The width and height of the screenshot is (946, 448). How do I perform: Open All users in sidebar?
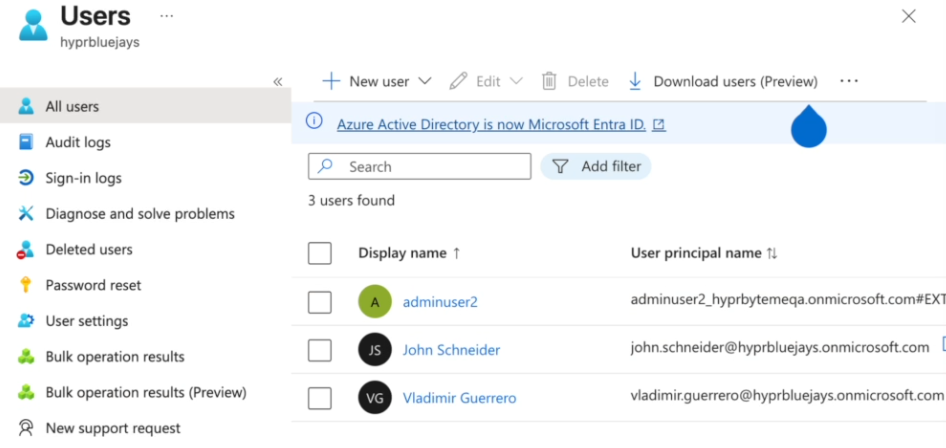click(x=72, y=106)
